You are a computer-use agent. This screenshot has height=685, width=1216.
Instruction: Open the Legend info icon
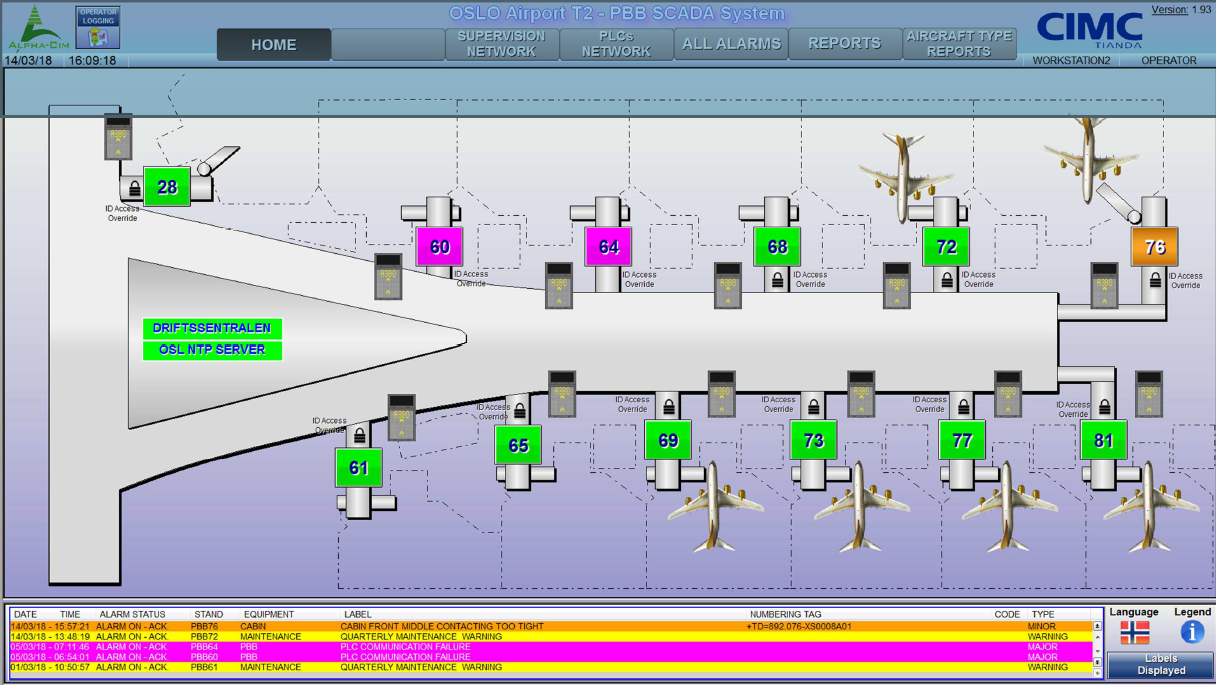[1192, 632]
